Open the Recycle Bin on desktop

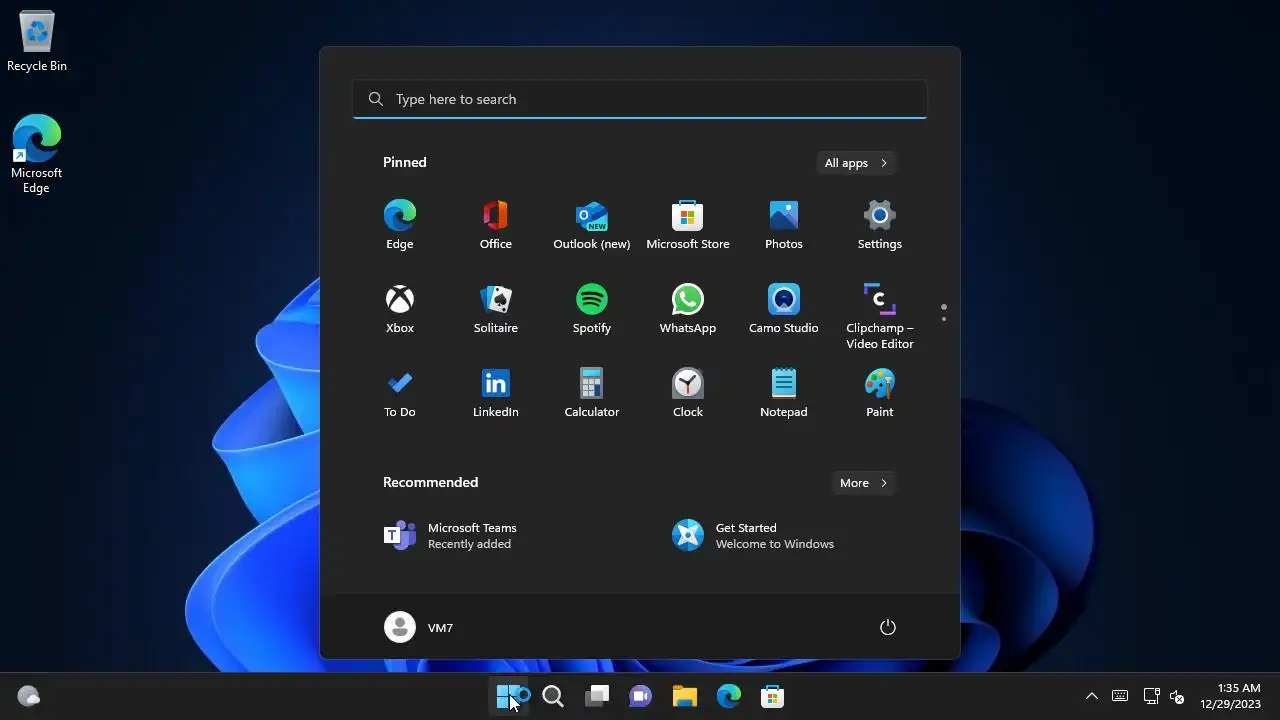[37, 42]
